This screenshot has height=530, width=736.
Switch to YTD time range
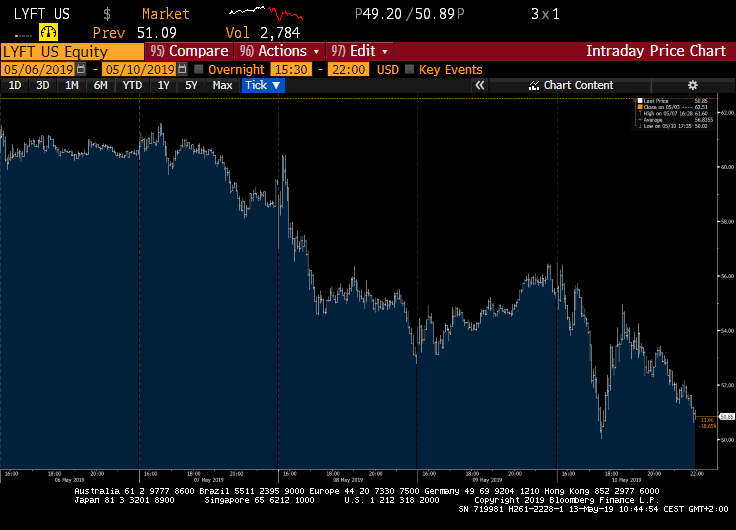[132, 85]
